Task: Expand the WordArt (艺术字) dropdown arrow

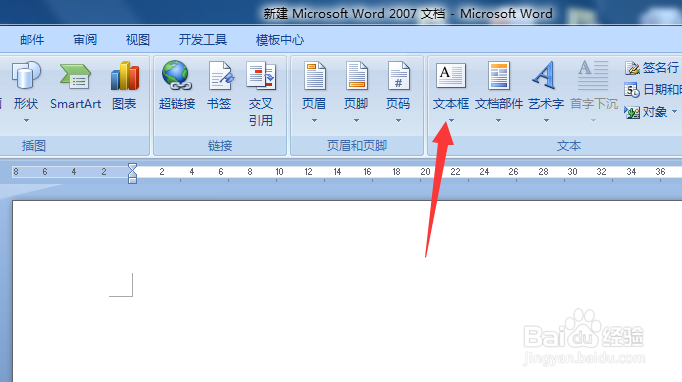Action: click(546, 121)
